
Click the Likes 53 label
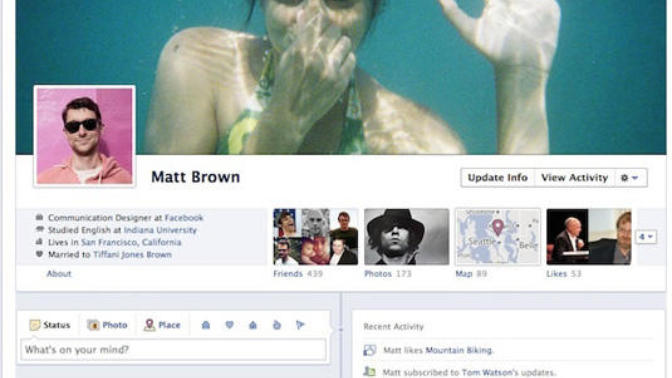click(564, 274)
